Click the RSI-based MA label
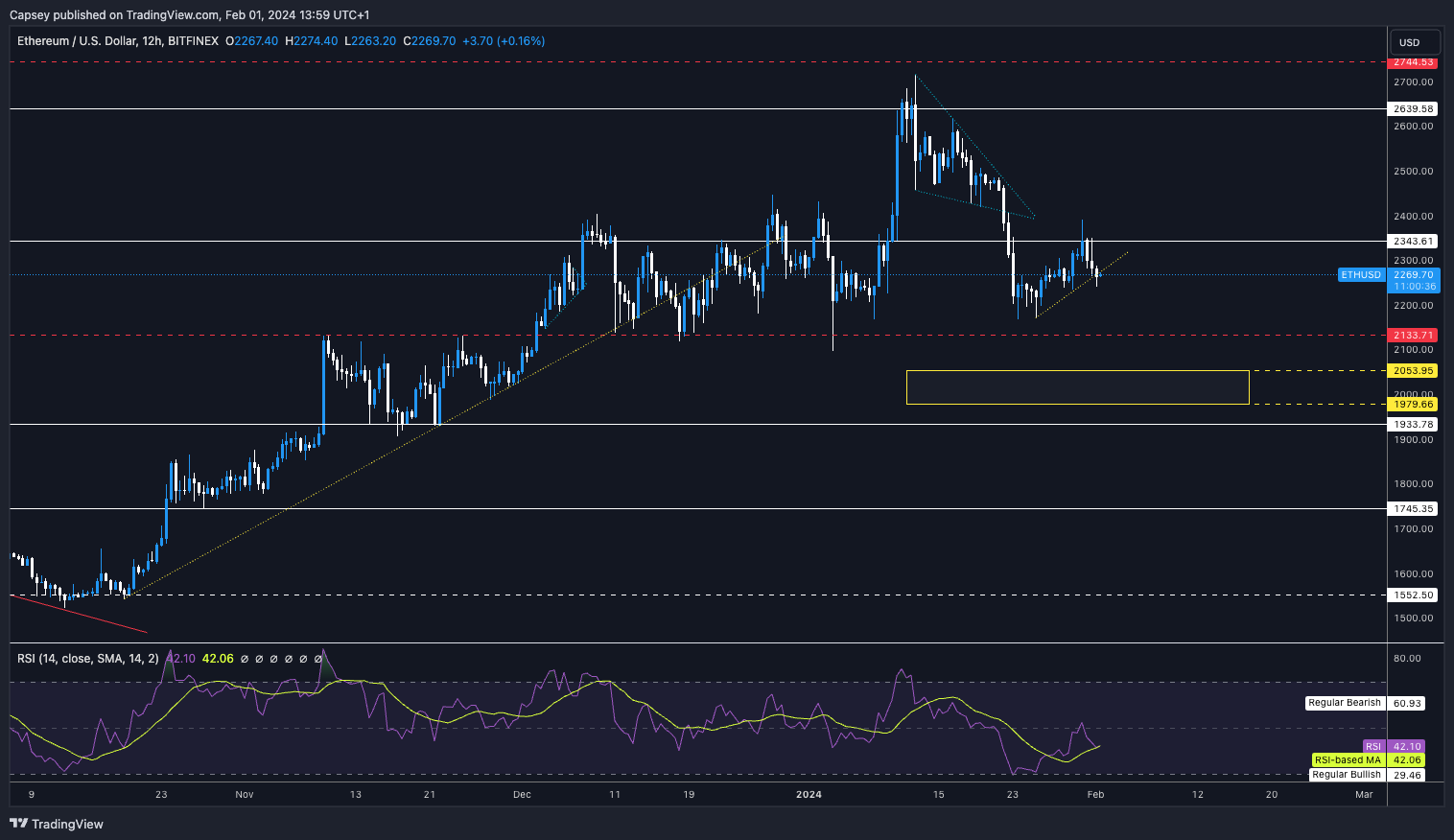This screenshot has height=840, width=1454. coord(1348,760)
